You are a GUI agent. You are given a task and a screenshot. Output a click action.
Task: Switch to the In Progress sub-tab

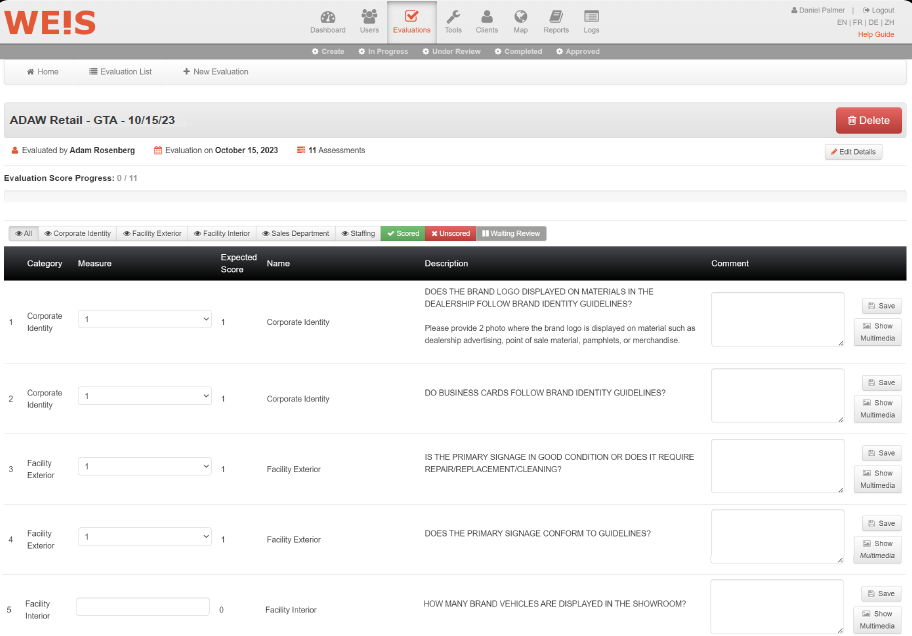click(386, 51)
